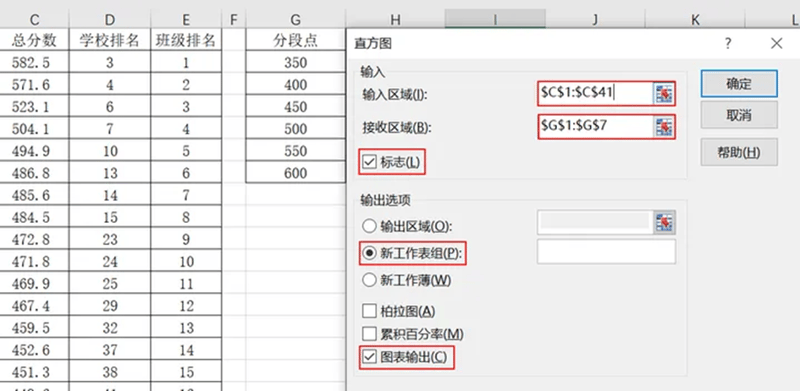
Task: Click cell with score 451.3
Action: point(34,371)
